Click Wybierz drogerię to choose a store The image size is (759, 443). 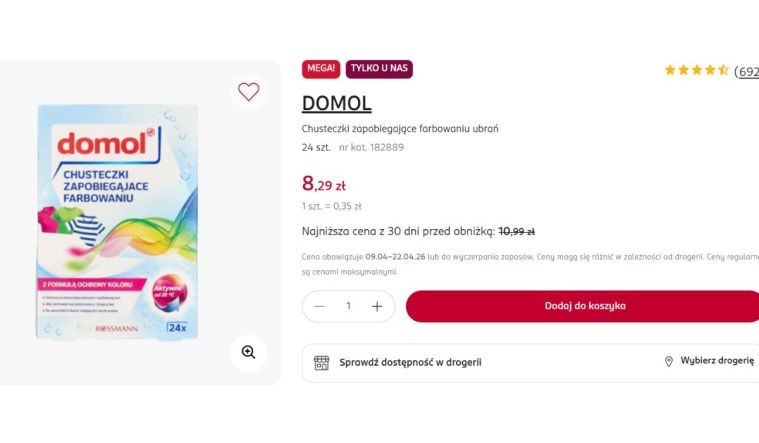717,362
